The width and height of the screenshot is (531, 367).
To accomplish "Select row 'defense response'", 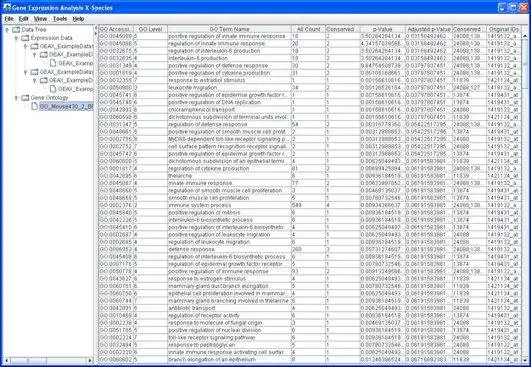I will click(x=310, y=249).
